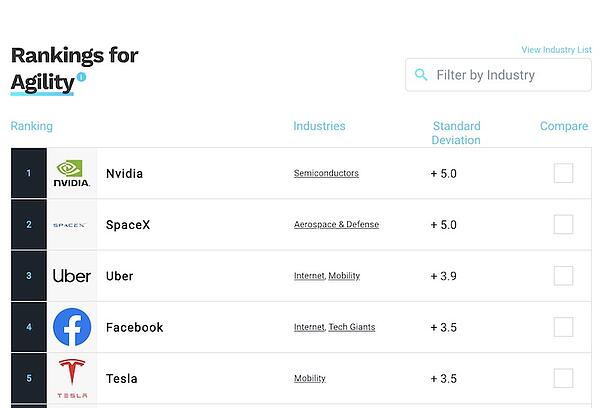Click the SpaceX logo icon

coord(72,225)
